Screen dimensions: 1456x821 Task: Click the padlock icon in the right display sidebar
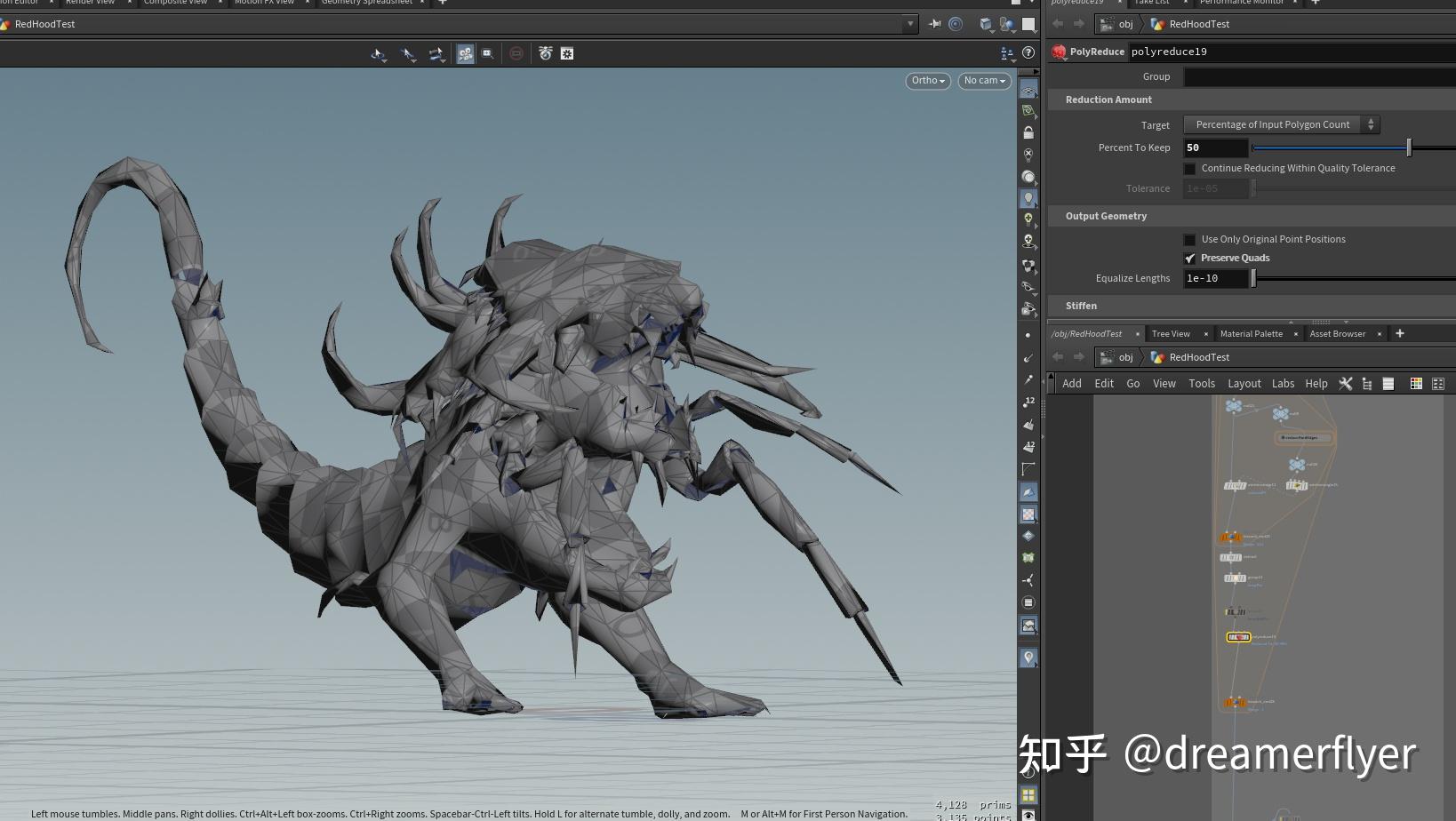click(x=1028, y=132)
